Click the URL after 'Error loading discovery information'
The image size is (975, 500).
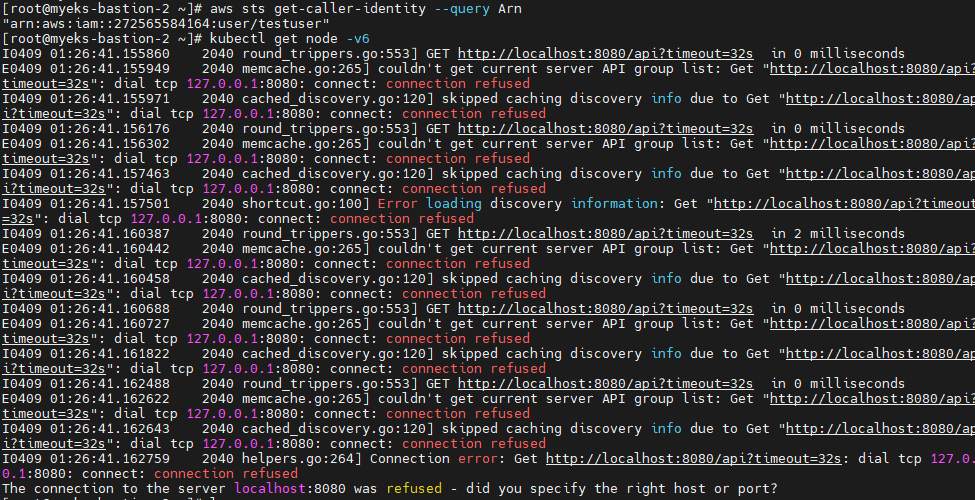pyautogui.click(x=842, y=203)
